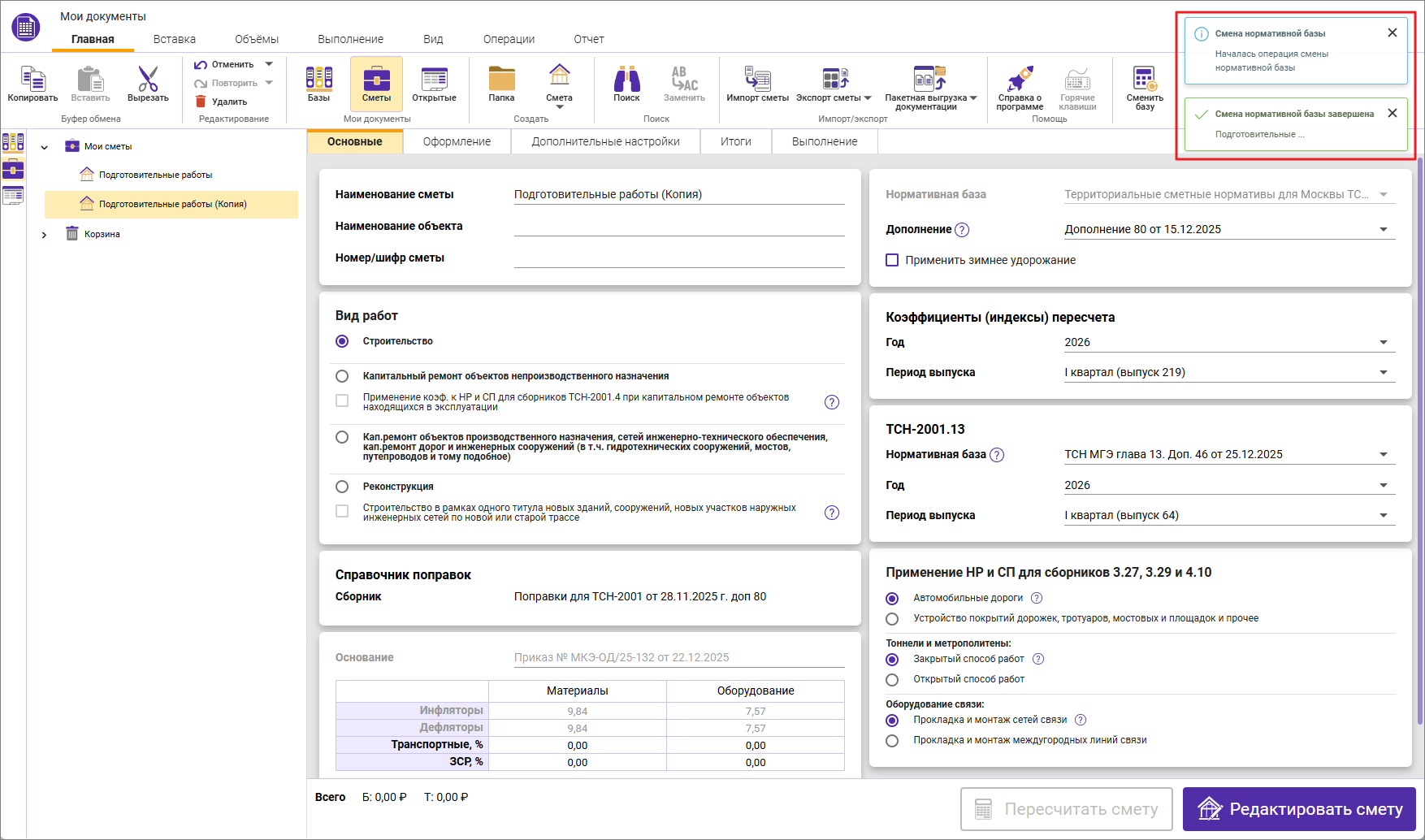Select Открытый способ работ option
Screen dimensions: 1425x840
892,679
